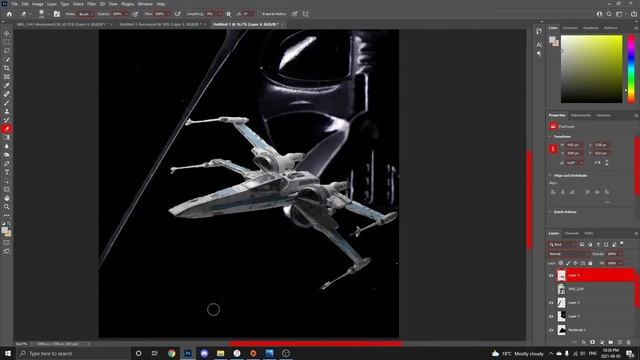The height and width of the screenshot is (360, 640).
Task: Switch to the Adjustments tab
Action: 580,116
